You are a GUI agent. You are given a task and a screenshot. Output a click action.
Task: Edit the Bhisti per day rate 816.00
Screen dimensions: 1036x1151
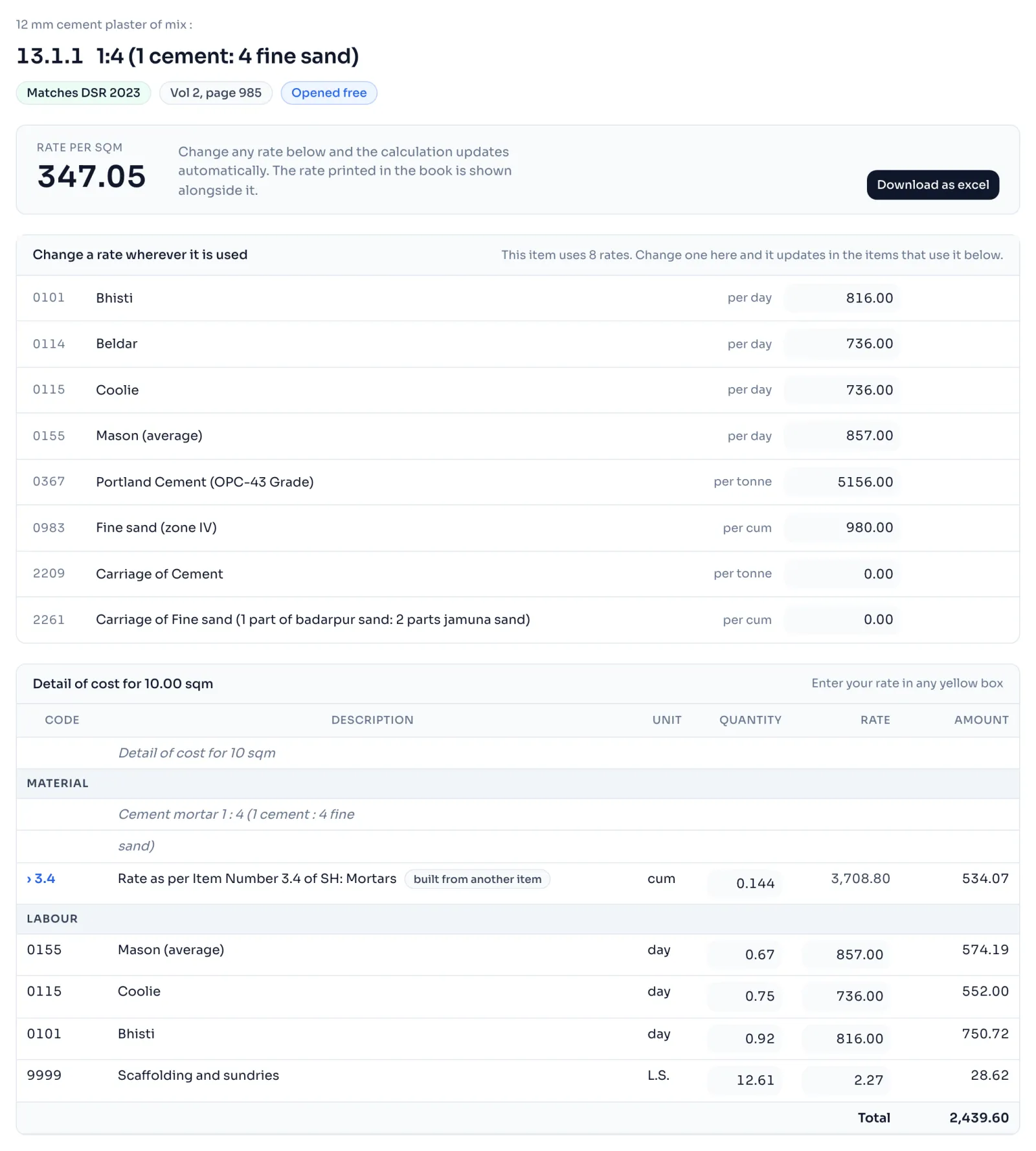pos(842,298)
